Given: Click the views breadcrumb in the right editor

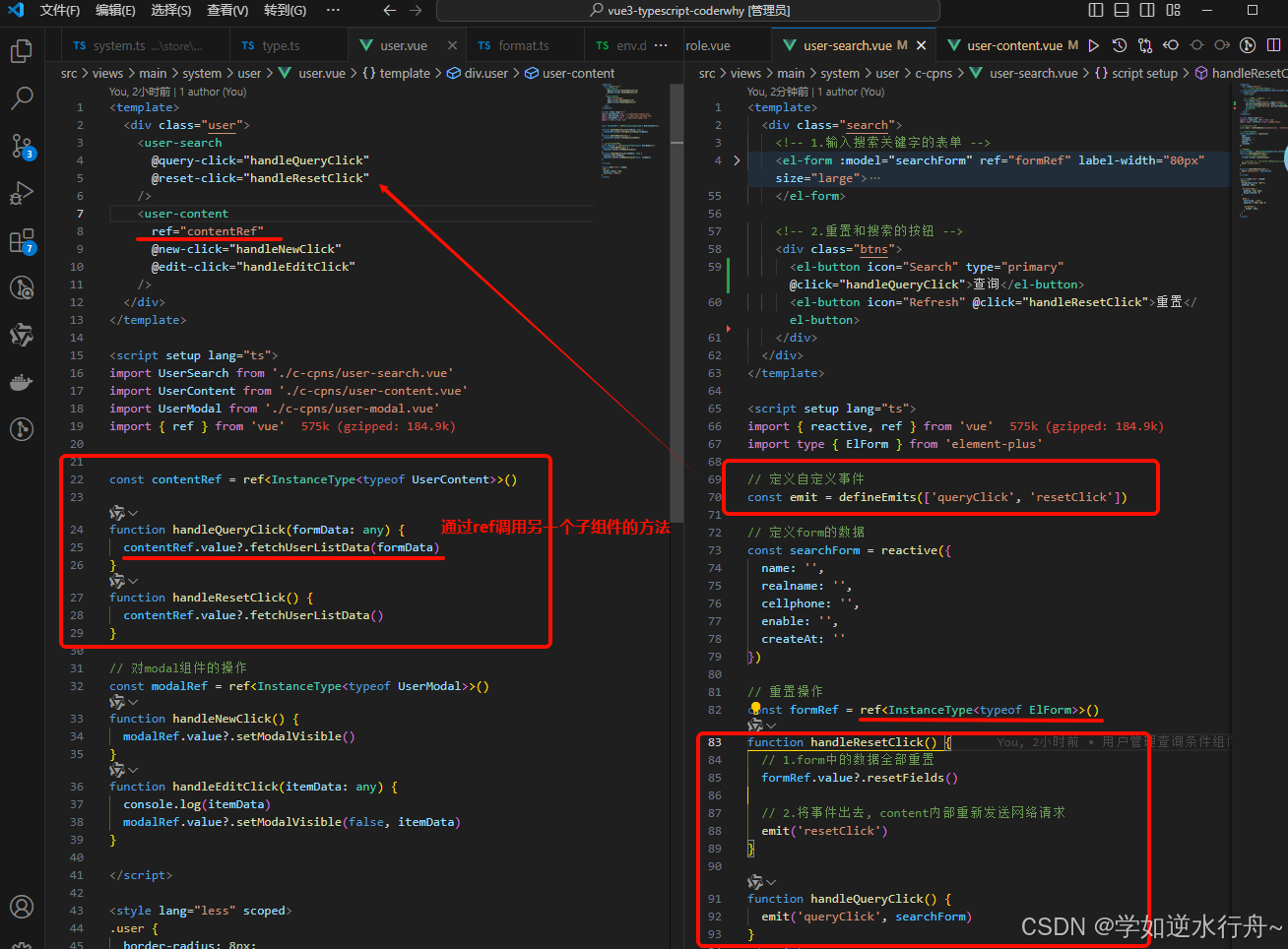Looking at the screenshot, I should coord(745,73).
